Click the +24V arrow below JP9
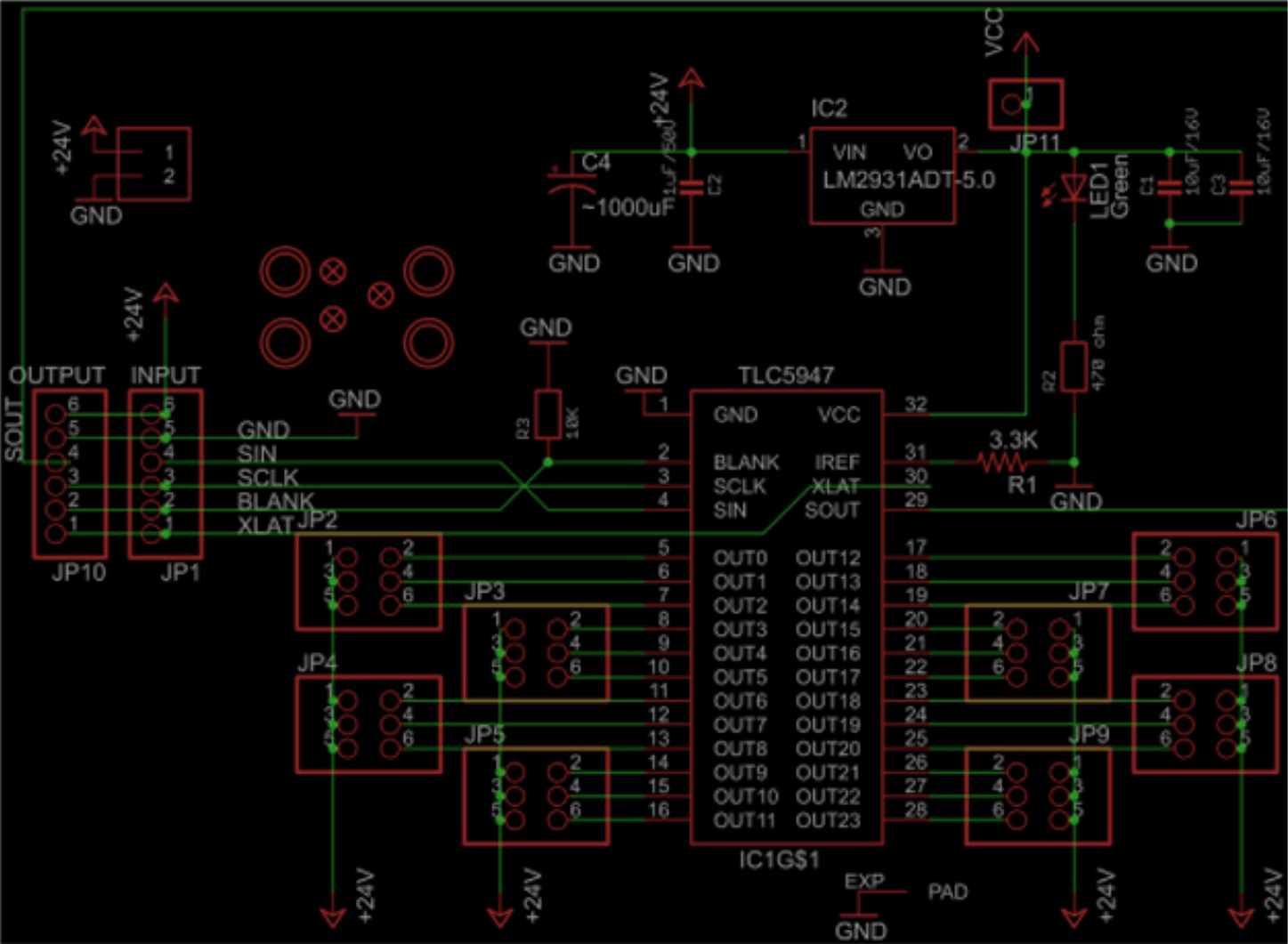Image resolution: width=1288 pixels, height=944 pixels. pyautogui.click(x=1074, y=917)
